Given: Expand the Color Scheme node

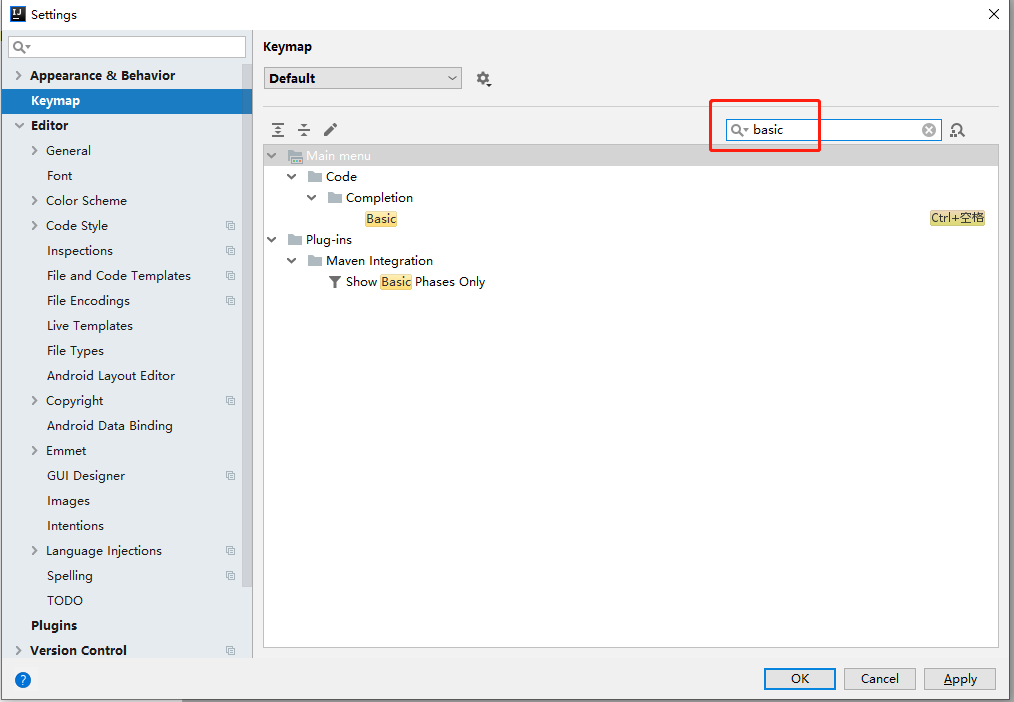Looking at the screenshot, I should [34, 200].
